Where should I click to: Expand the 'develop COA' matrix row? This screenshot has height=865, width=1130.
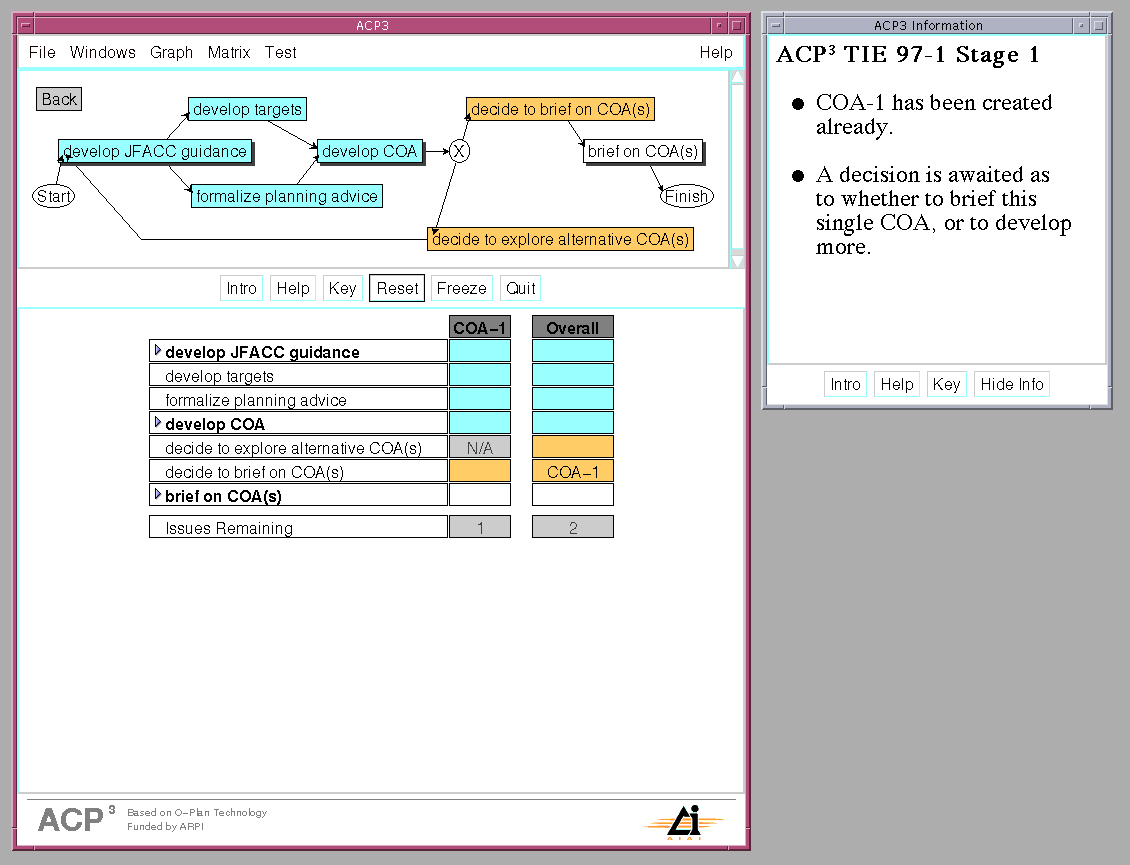[158, 423]
